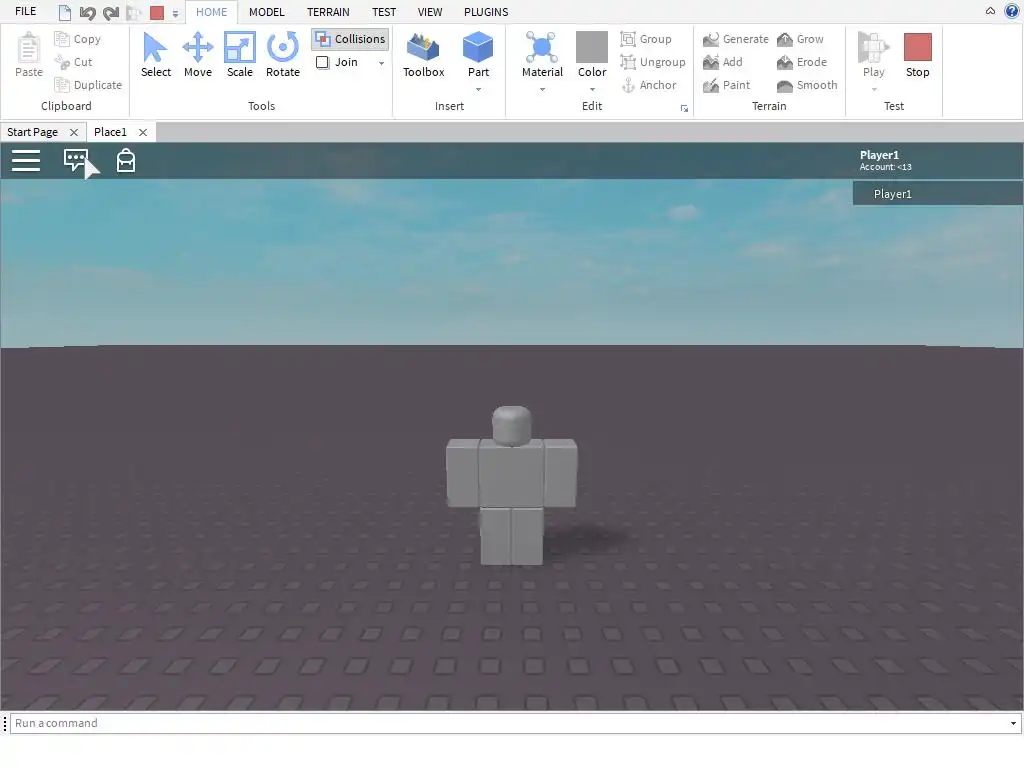
Task: Open the FILE menu
Action: 25,11
